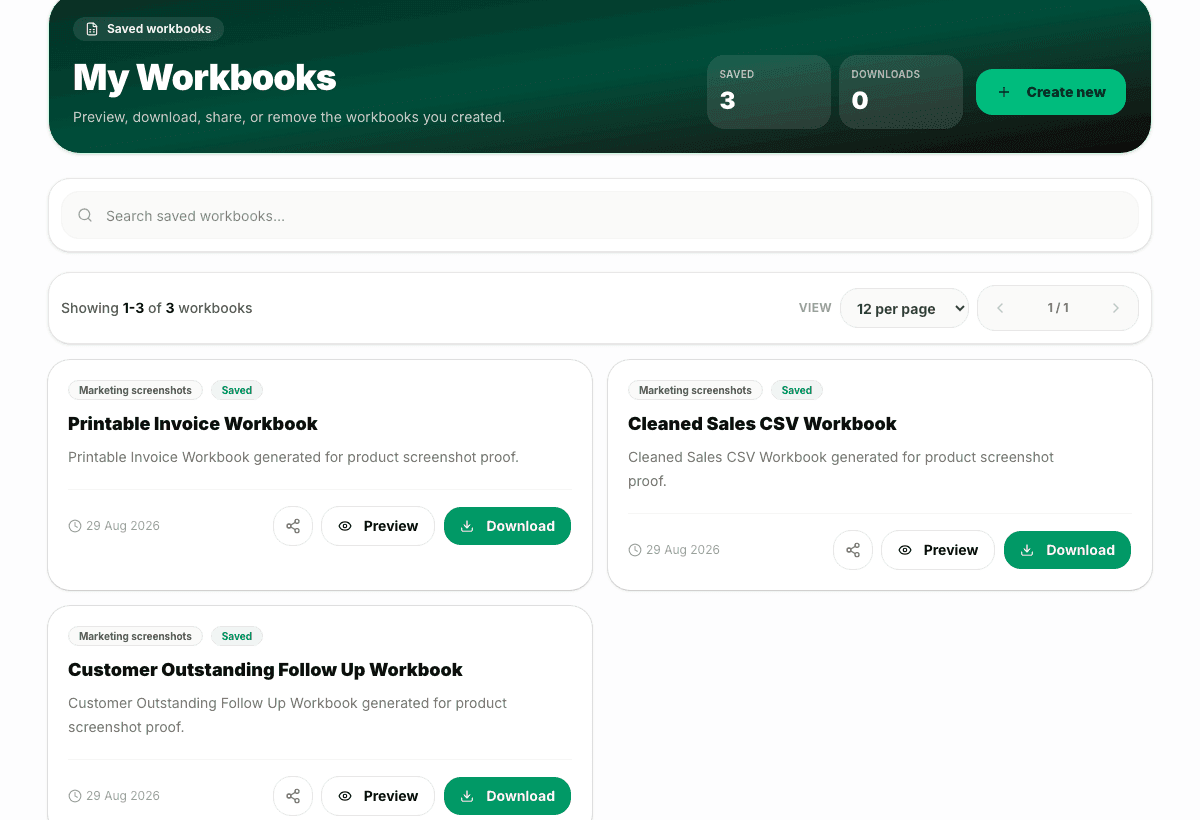This screenshot has height=820, width=1200.
Task: Click Marketing screenshots tag on Customer Outstanding card
Action: point(135,636)
